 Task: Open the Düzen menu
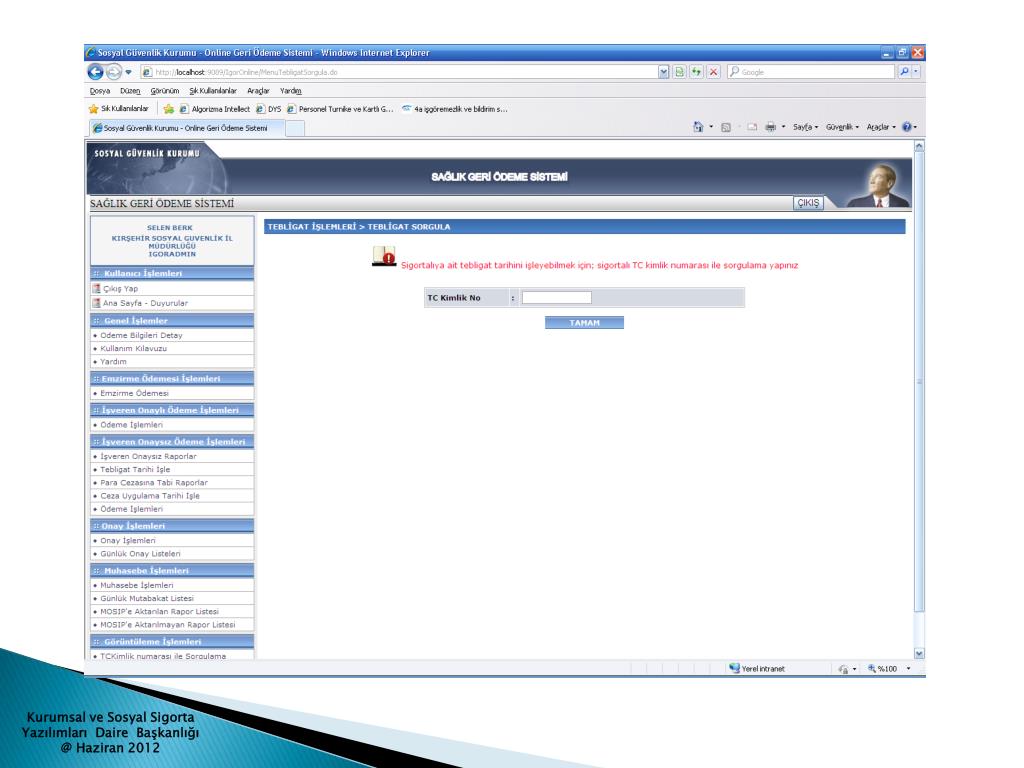pyautogui.click(x=130, y=91)
